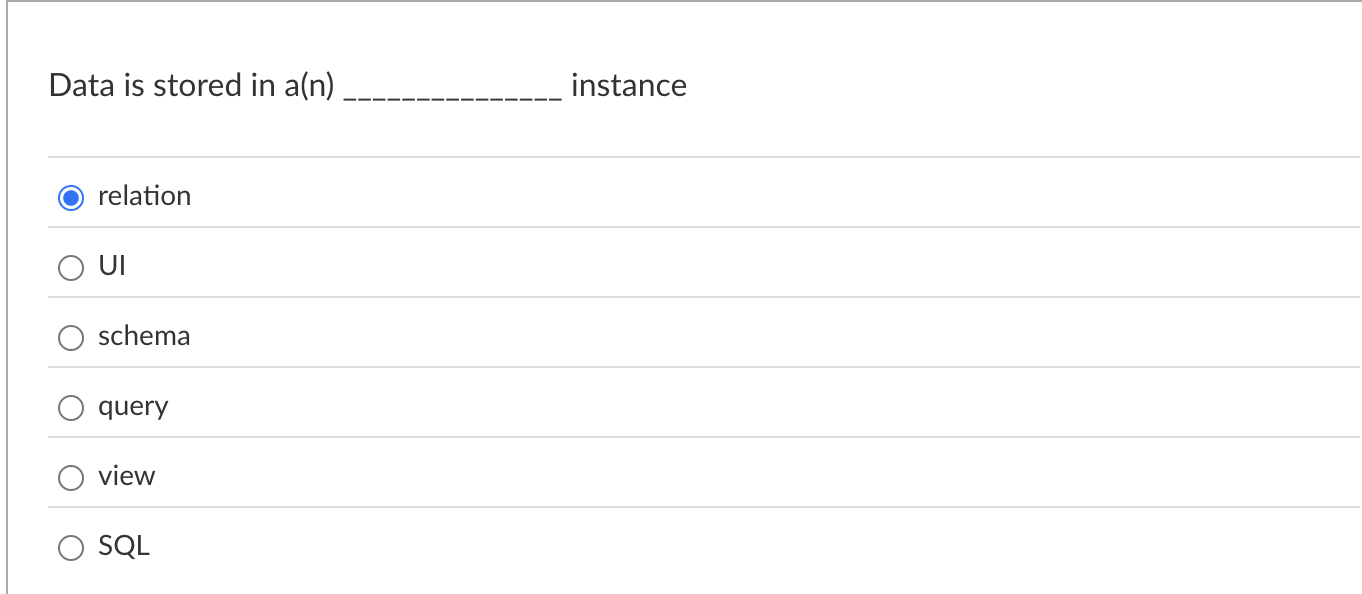1362x594 pixels.
Task: Click the view answer label
Action: (126, 476)
